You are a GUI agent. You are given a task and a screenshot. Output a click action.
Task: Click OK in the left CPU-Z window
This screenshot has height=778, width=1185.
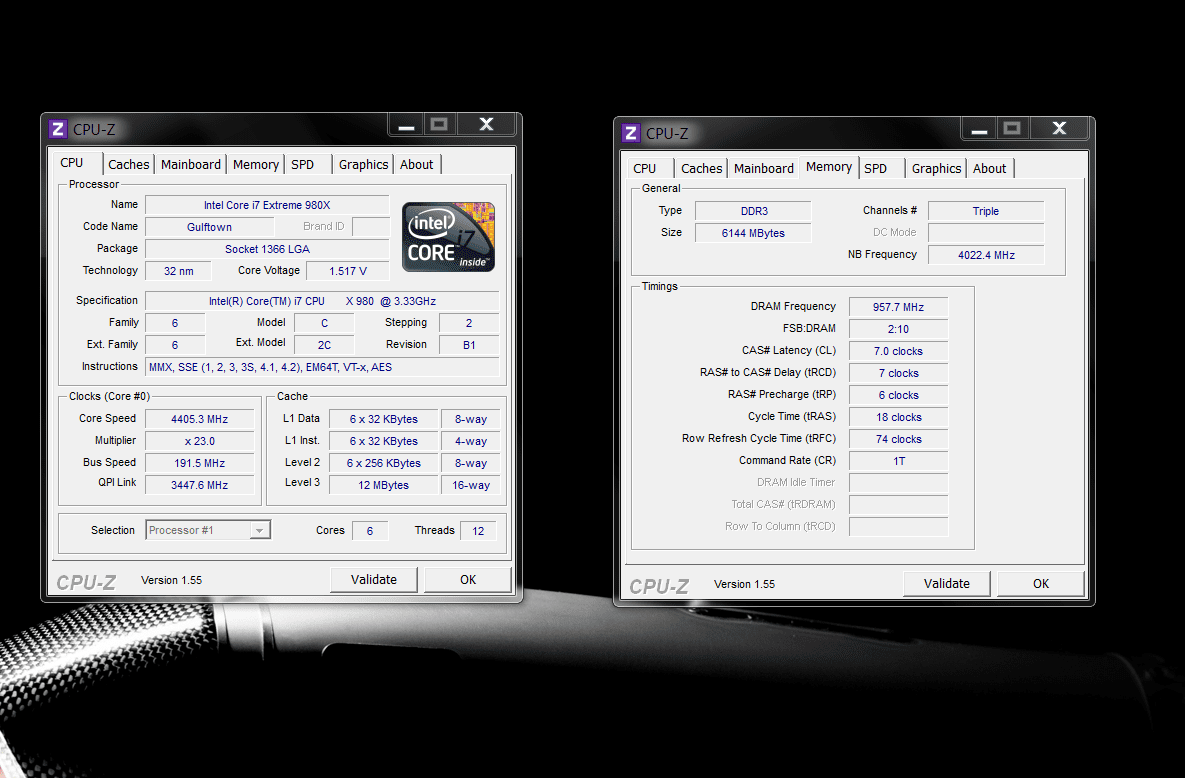[468, 580]
